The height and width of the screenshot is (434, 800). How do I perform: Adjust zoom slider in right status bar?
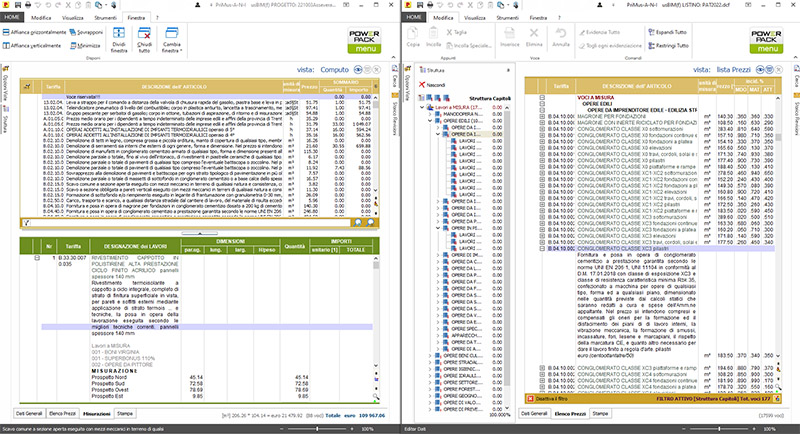click(718, 429)
